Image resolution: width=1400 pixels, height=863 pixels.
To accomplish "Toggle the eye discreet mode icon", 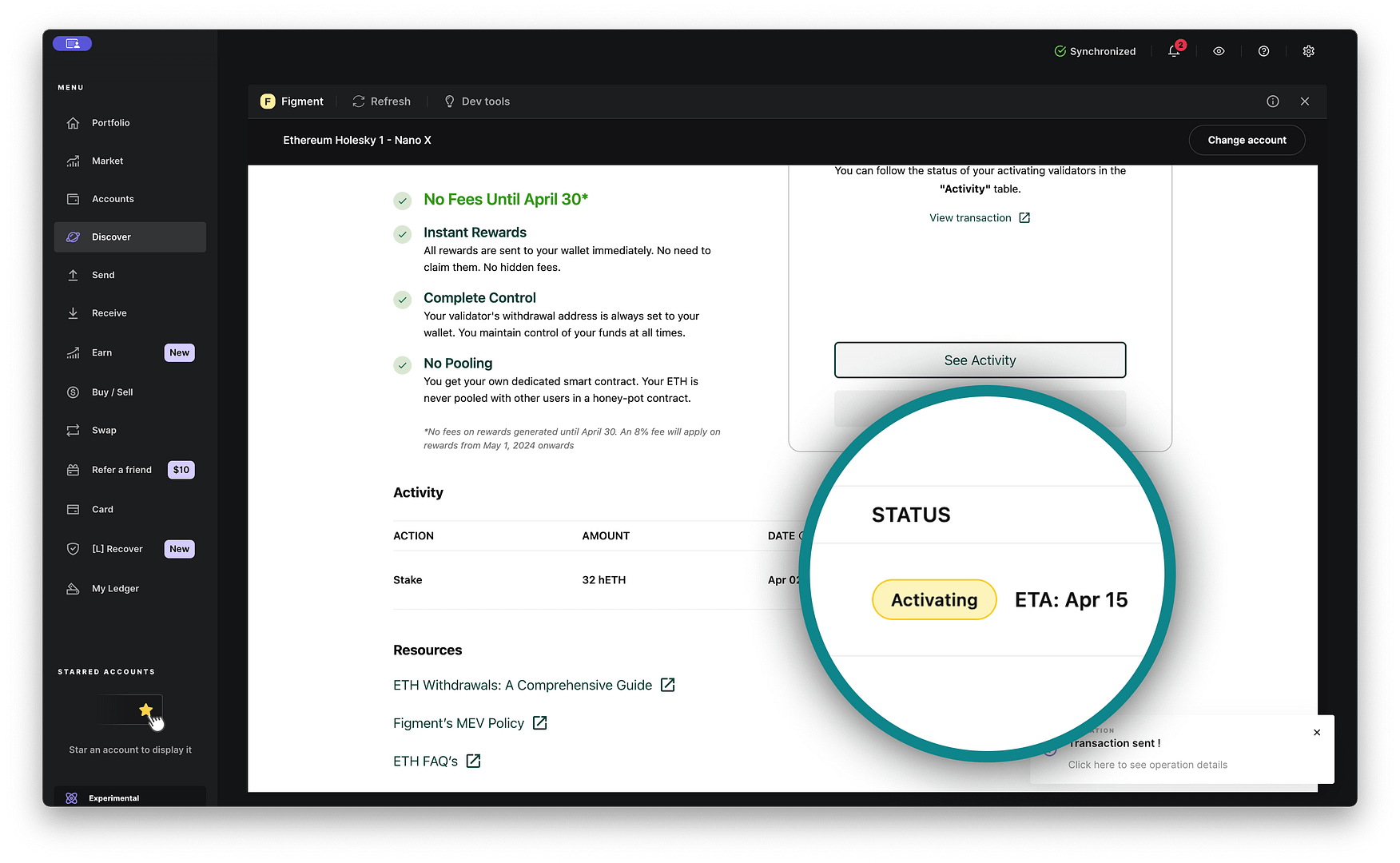I will point(1219,51).
